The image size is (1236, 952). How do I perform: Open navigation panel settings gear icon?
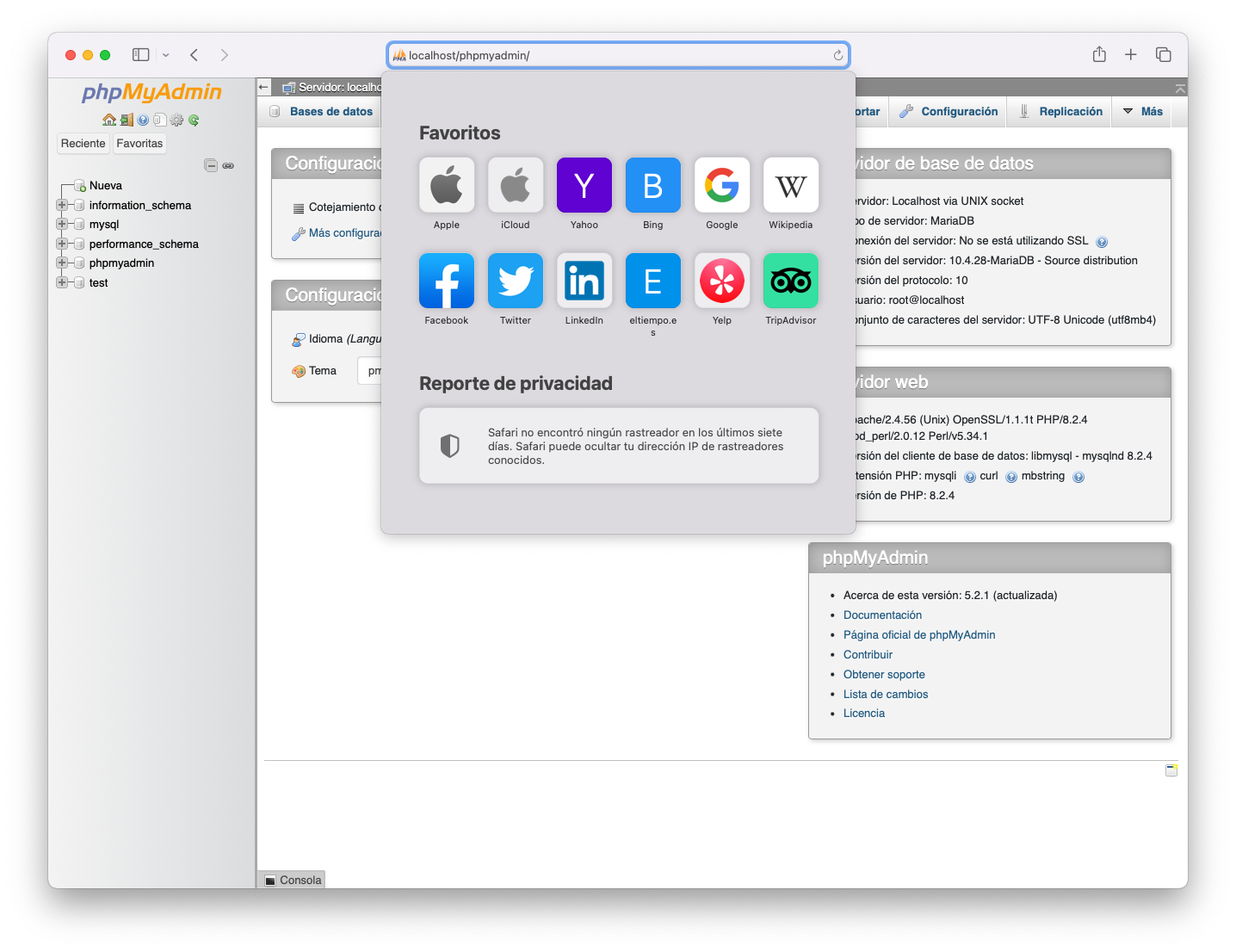[176, 121]
